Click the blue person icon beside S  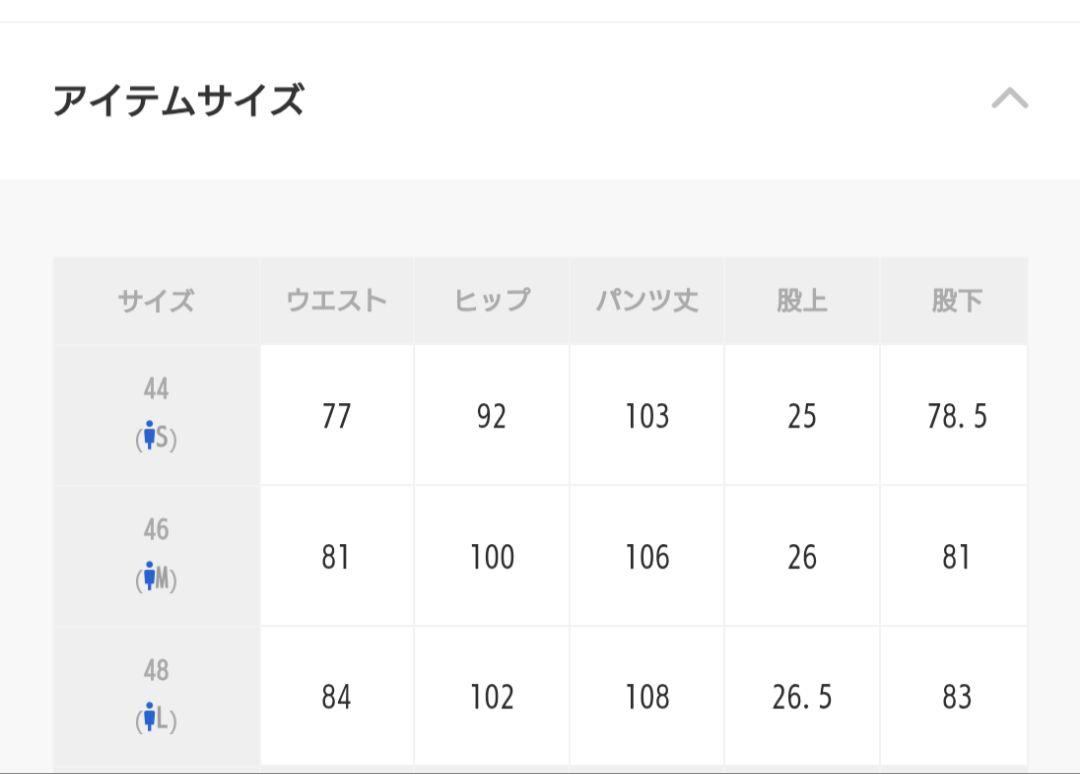coord(149,436)
